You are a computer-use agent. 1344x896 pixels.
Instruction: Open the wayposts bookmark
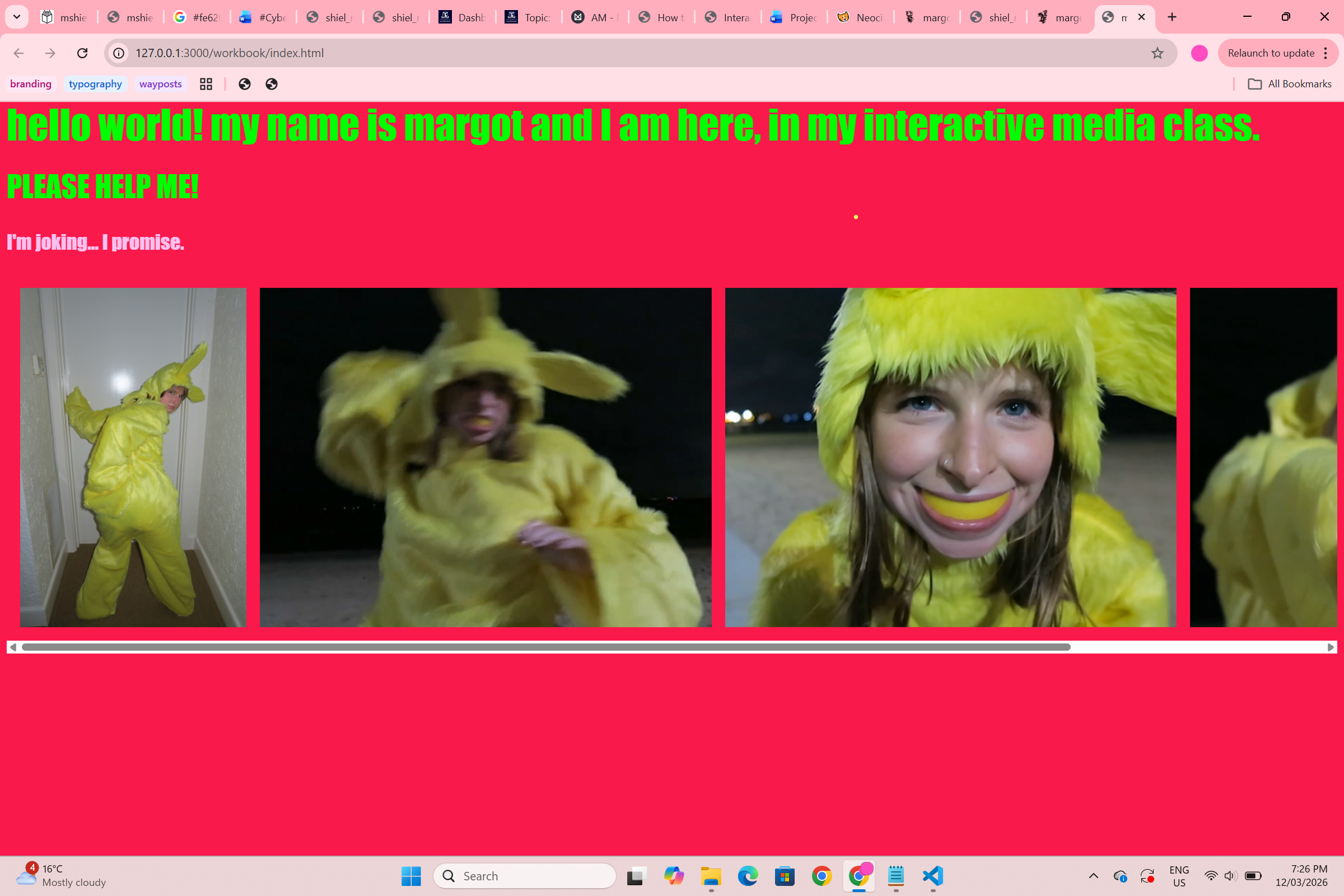pos(160,84)
